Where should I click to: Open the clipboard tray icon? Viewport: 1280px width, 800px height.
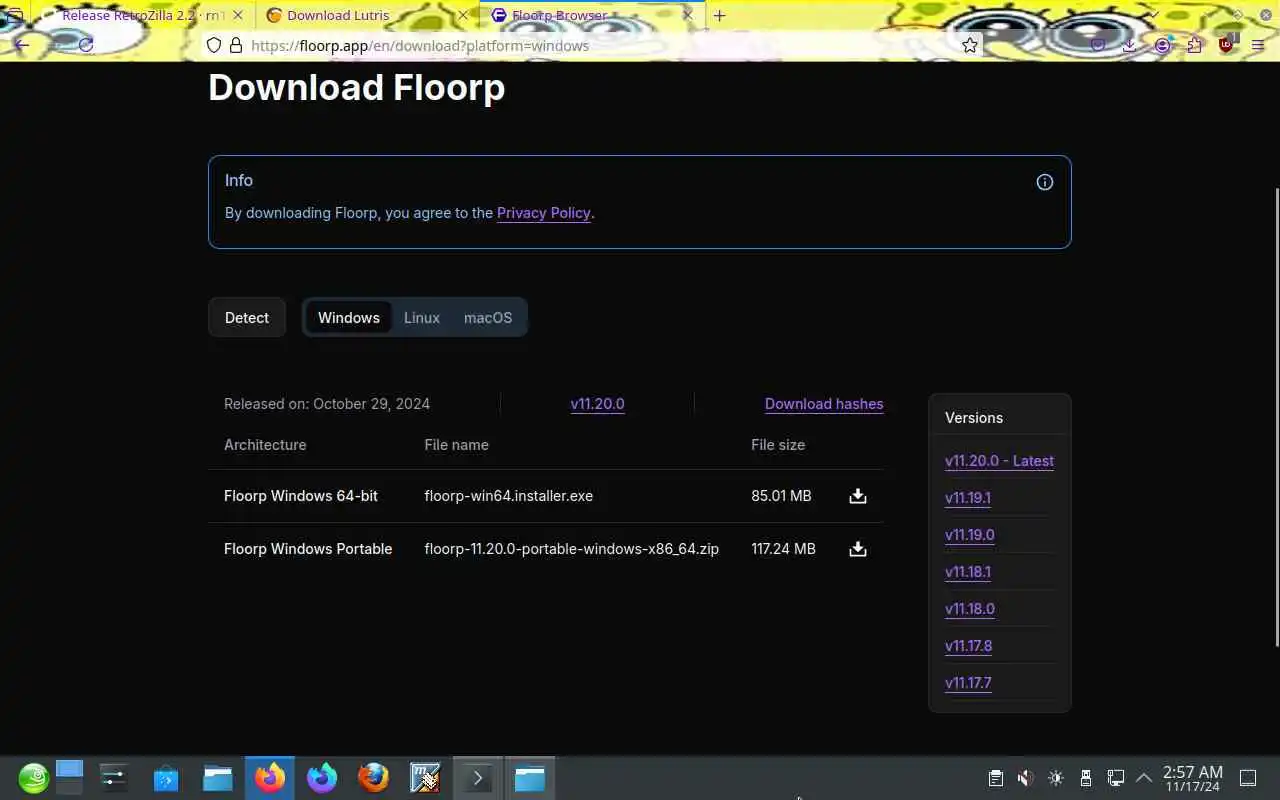(x=995, y=778)
